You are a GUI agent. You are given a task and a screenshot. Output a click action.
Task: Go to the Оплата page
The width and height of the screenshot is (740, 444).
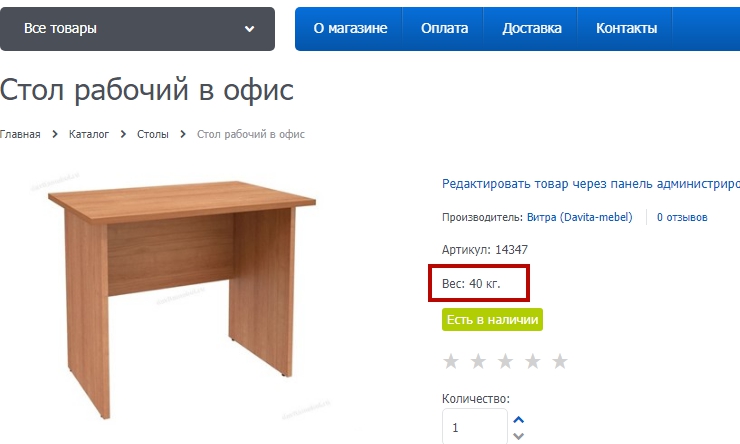click(x=444, y=28)
